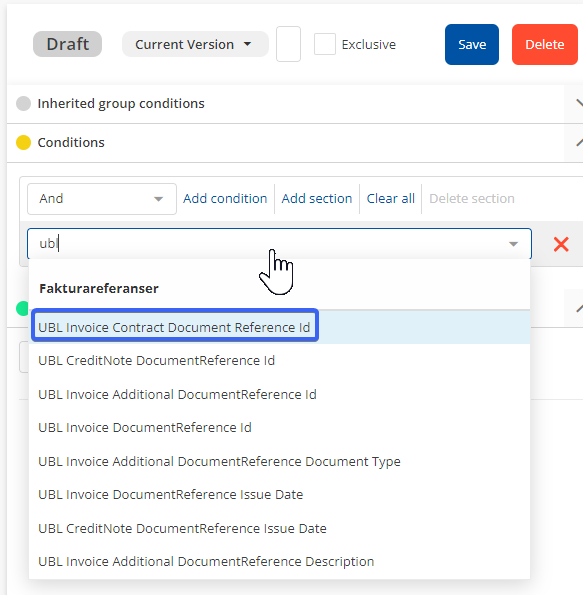This screenshot has height=595, width=583.
Task: Click Add condition link
Action: pos(225,199)
